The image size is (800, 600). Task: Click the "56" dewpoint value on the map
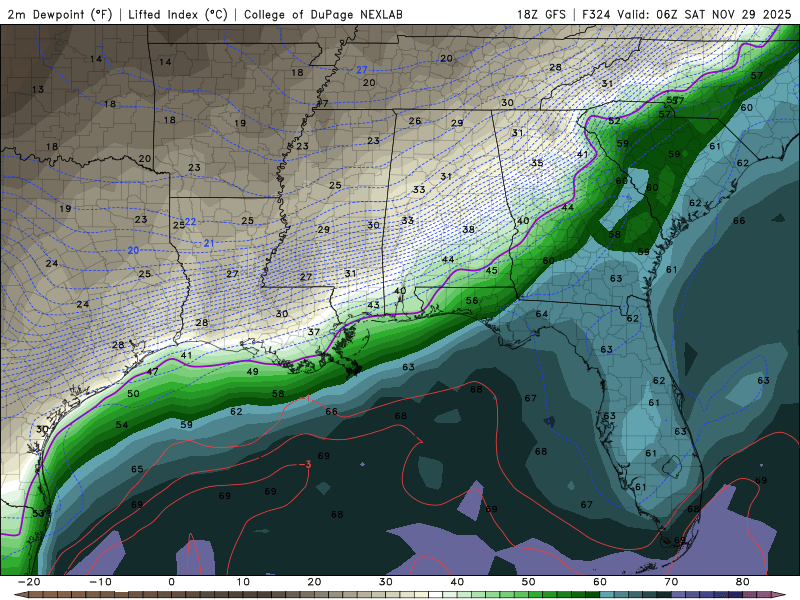point(472,301)
